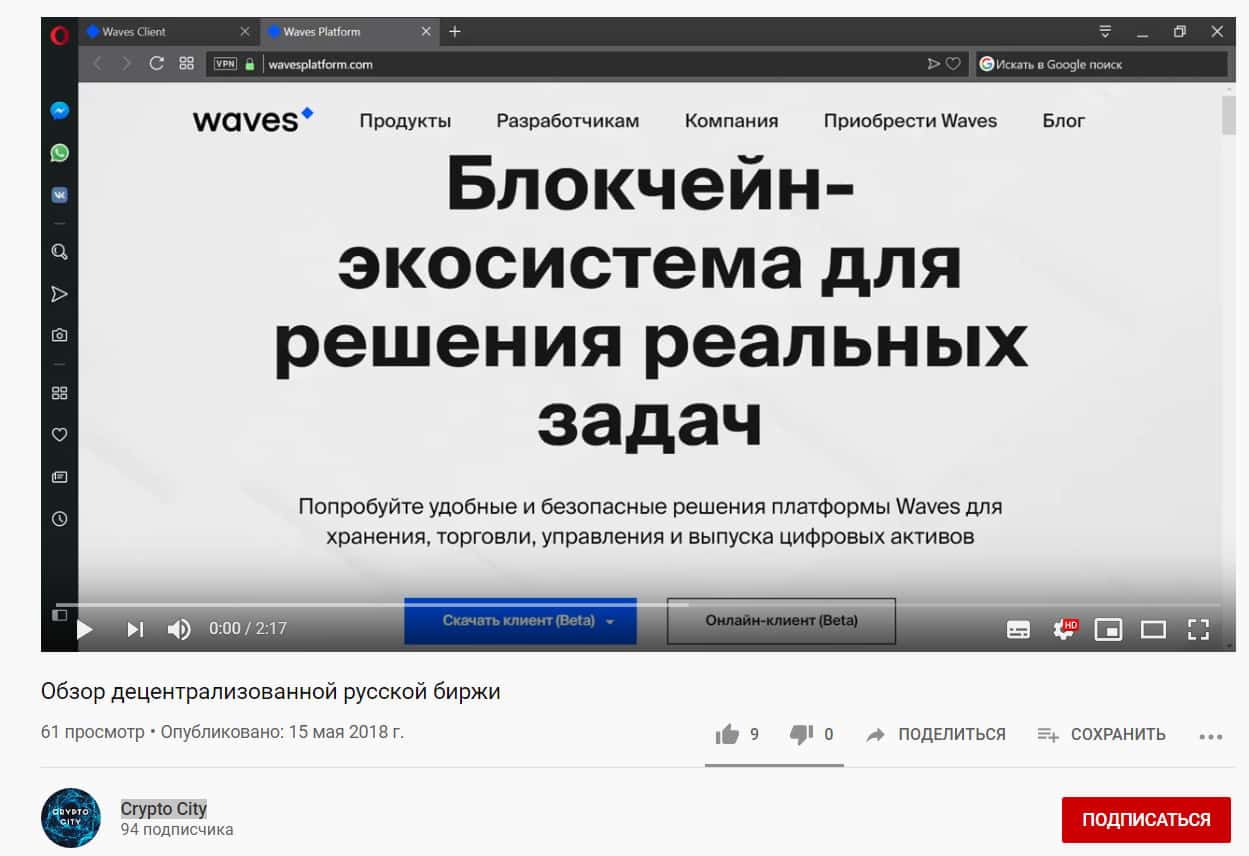Screen dimensions: 1249x856
Task: Open Messenger in Opera sidebar
Action: (x=60, y=111)
